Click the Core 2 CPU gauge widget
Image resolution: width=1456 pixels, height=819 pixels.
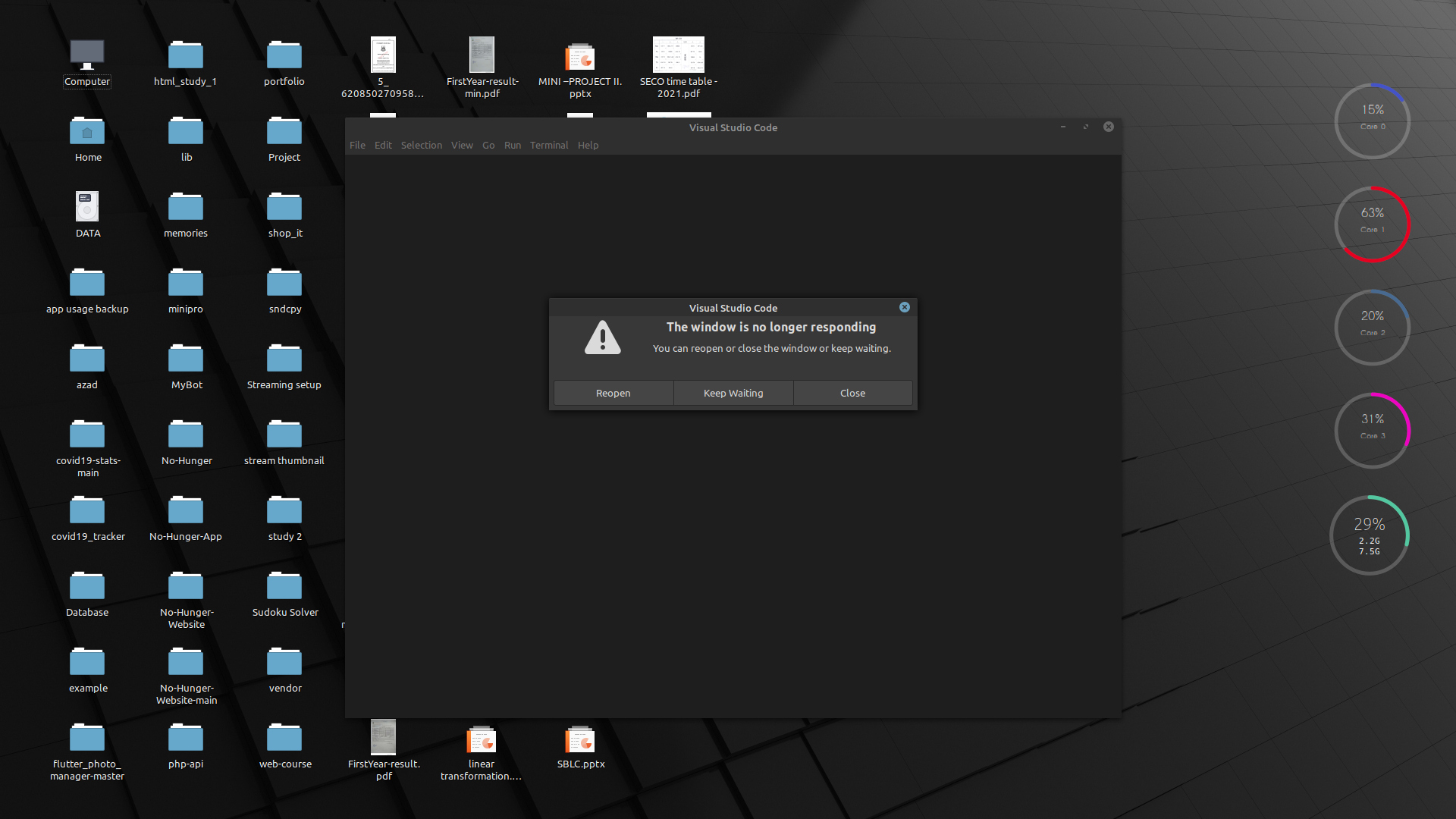click(1372, 327)
